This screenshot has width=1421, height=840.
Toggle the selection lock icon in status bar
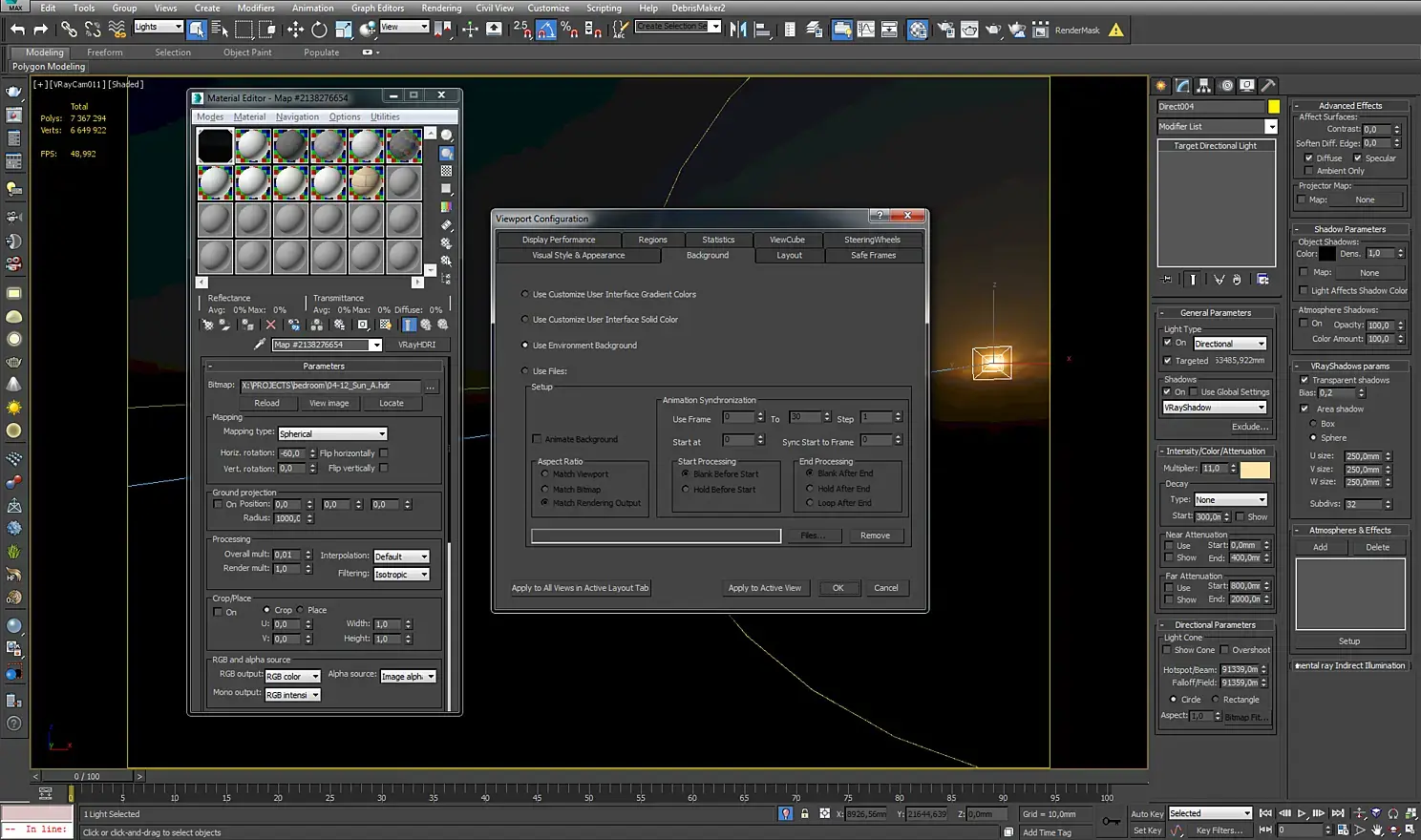point(804,814)
